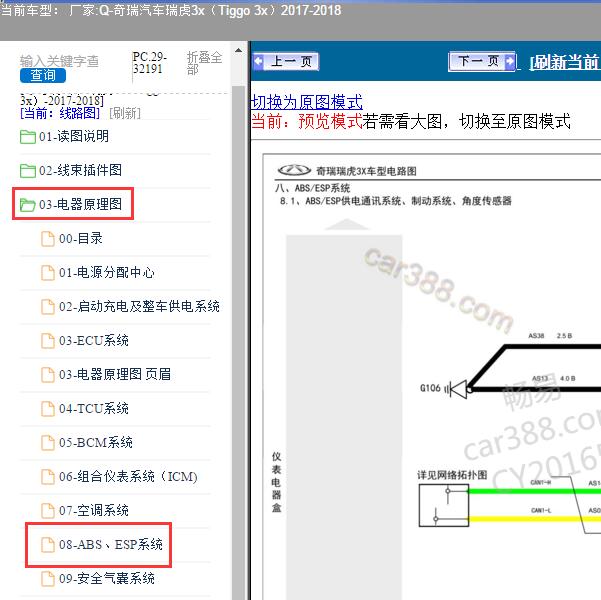Click page icon beside 05-BCM系统
Viewport: 601px width, 600px height.
(x=48, y=443)
